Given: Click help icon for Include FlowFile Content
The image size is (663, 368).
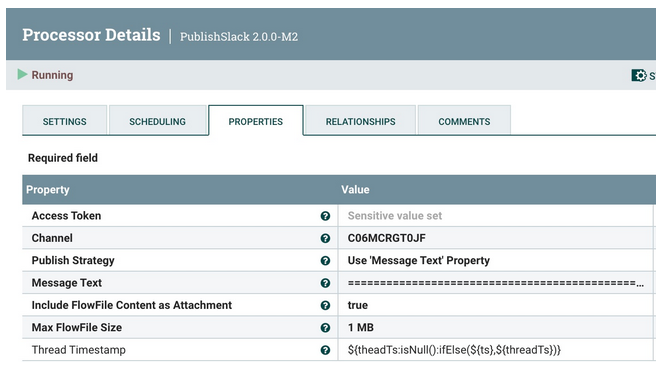Looking at the screenshot, I should click(325, 306).
